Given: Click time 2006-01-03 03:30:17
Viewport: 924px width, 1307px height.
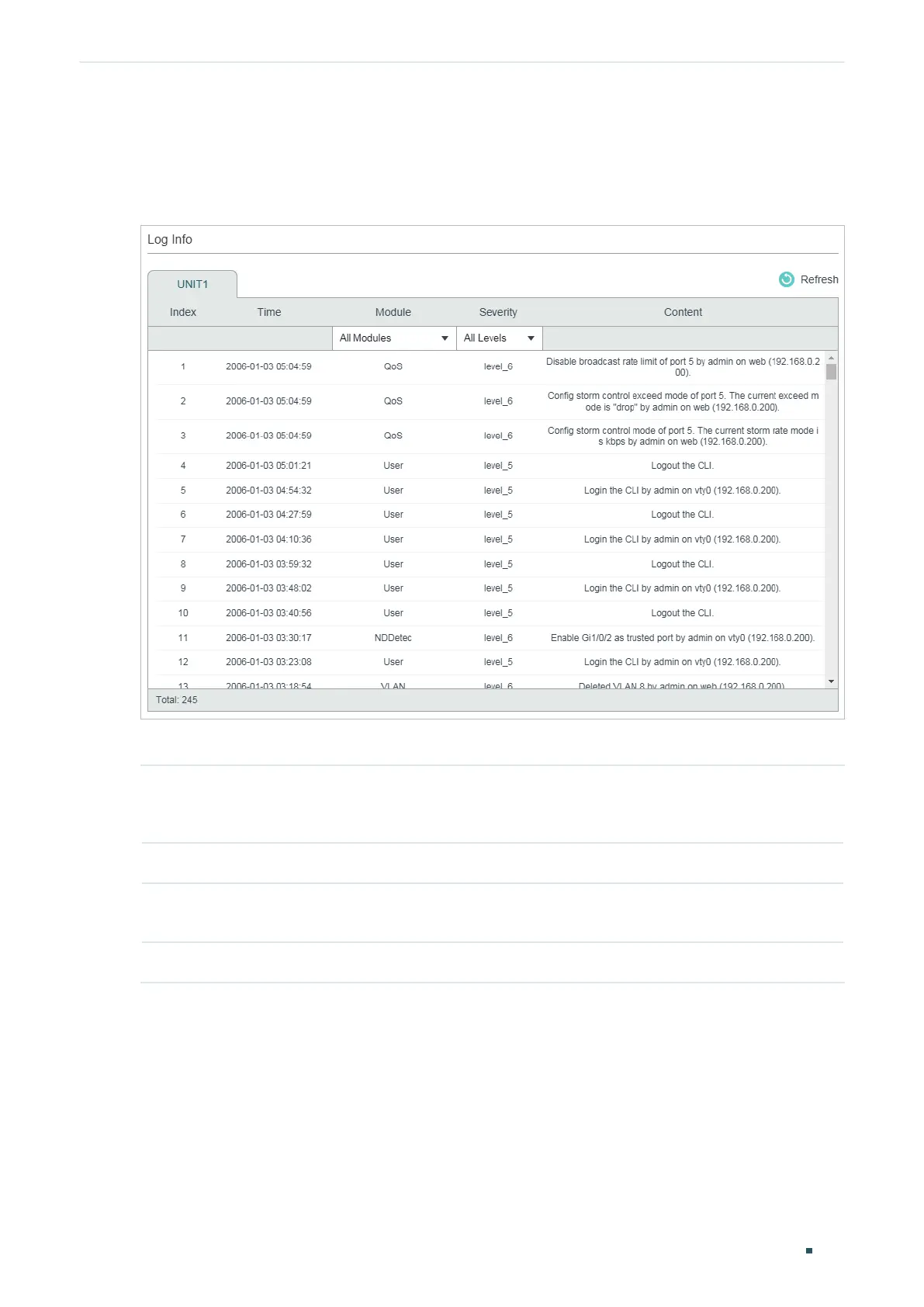Looking at the screenshot, I should point(268,638).
